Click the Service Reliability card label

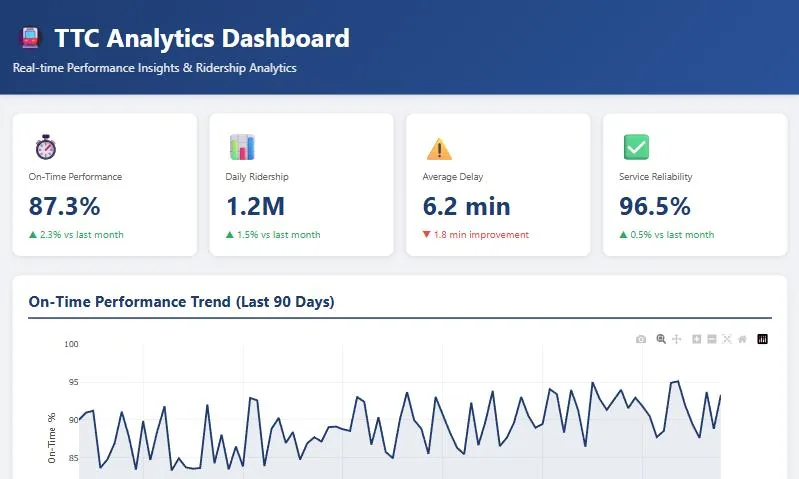(656, 177)
